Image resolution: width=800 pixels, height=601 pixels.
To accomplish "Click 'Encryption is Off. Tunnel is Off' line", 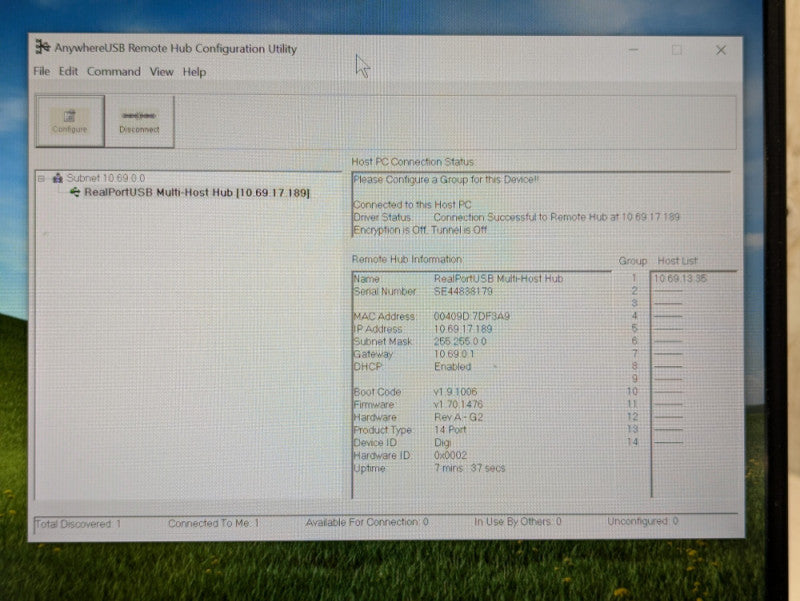I will 420,230.
